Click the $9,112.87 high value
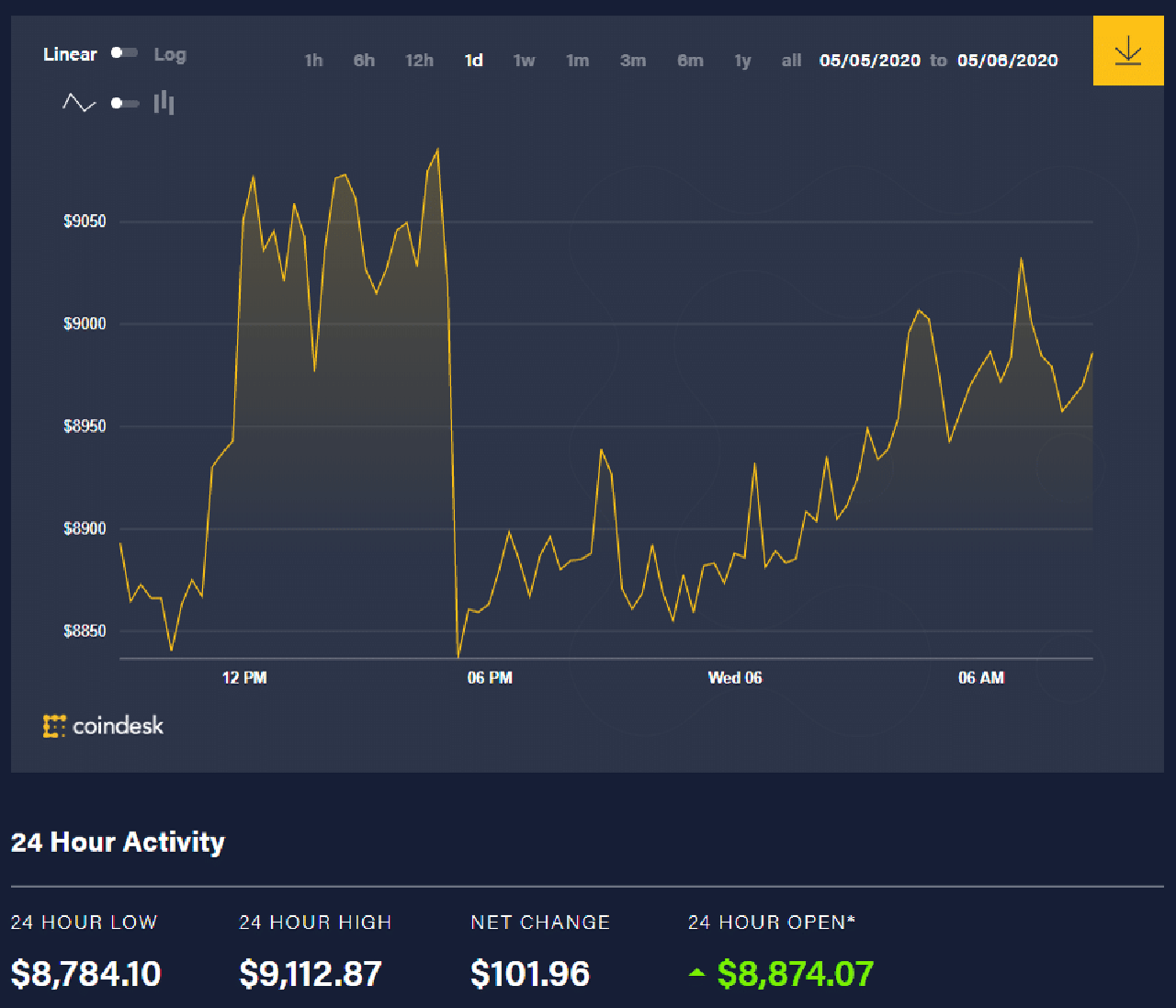This screenshot has width=1176, height=1008. point(311,974)
